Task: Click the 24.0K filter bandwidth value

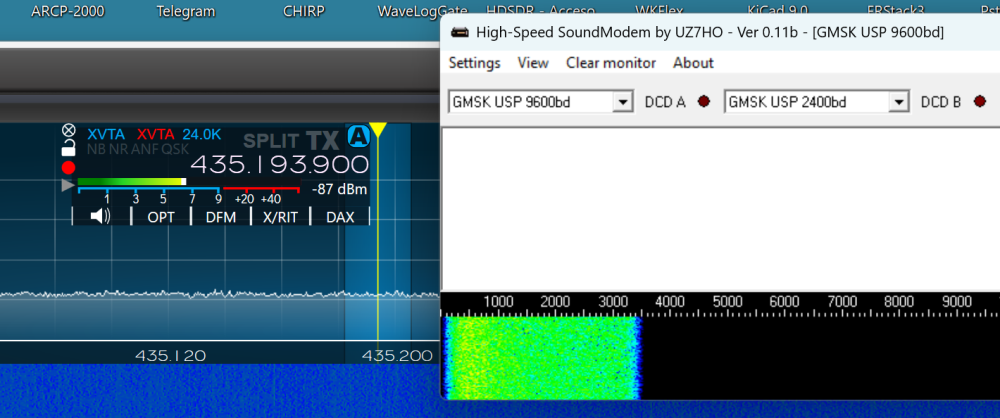Action: (202, 134)
